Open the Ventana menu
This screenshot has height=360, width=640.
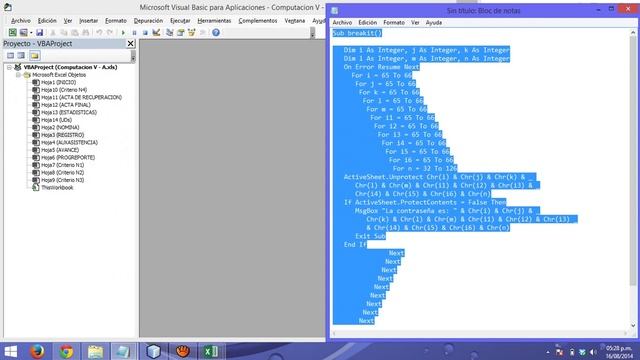[x=295, y=20]
